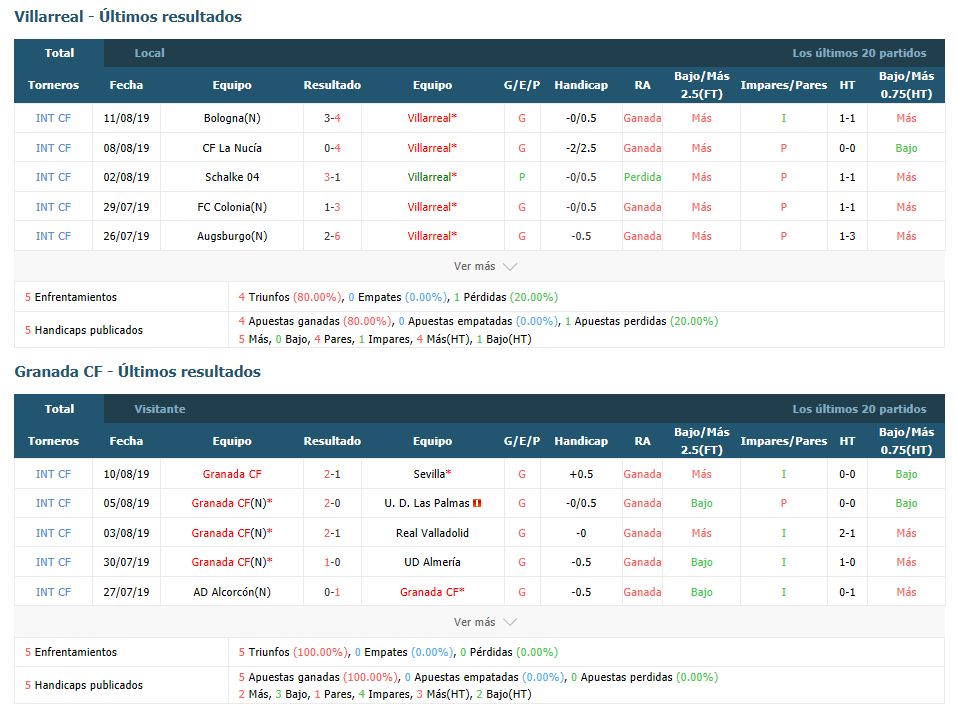Open the 1-3 result against FC Colonia
The height and width of the screenshot is (708, 957).
click(x=332, y=207)
